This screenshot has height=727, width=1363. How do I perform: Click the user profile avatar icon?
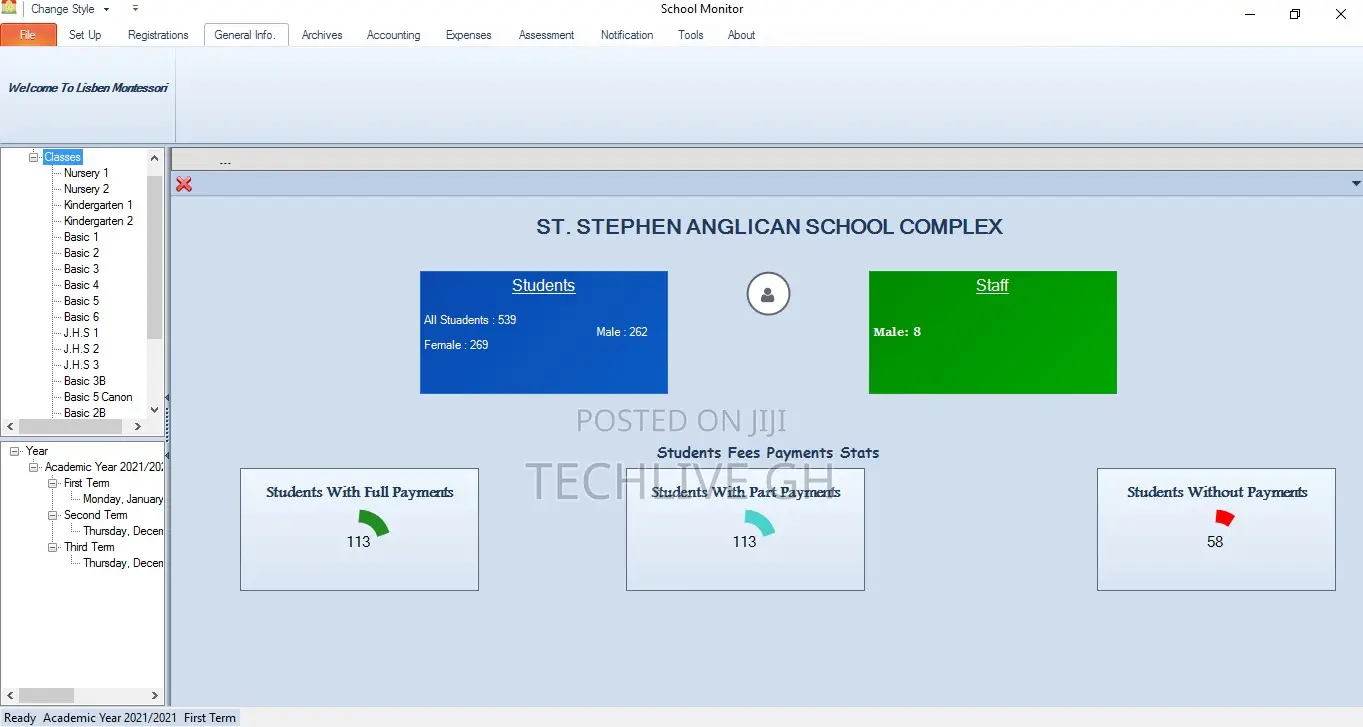(768, 294)
